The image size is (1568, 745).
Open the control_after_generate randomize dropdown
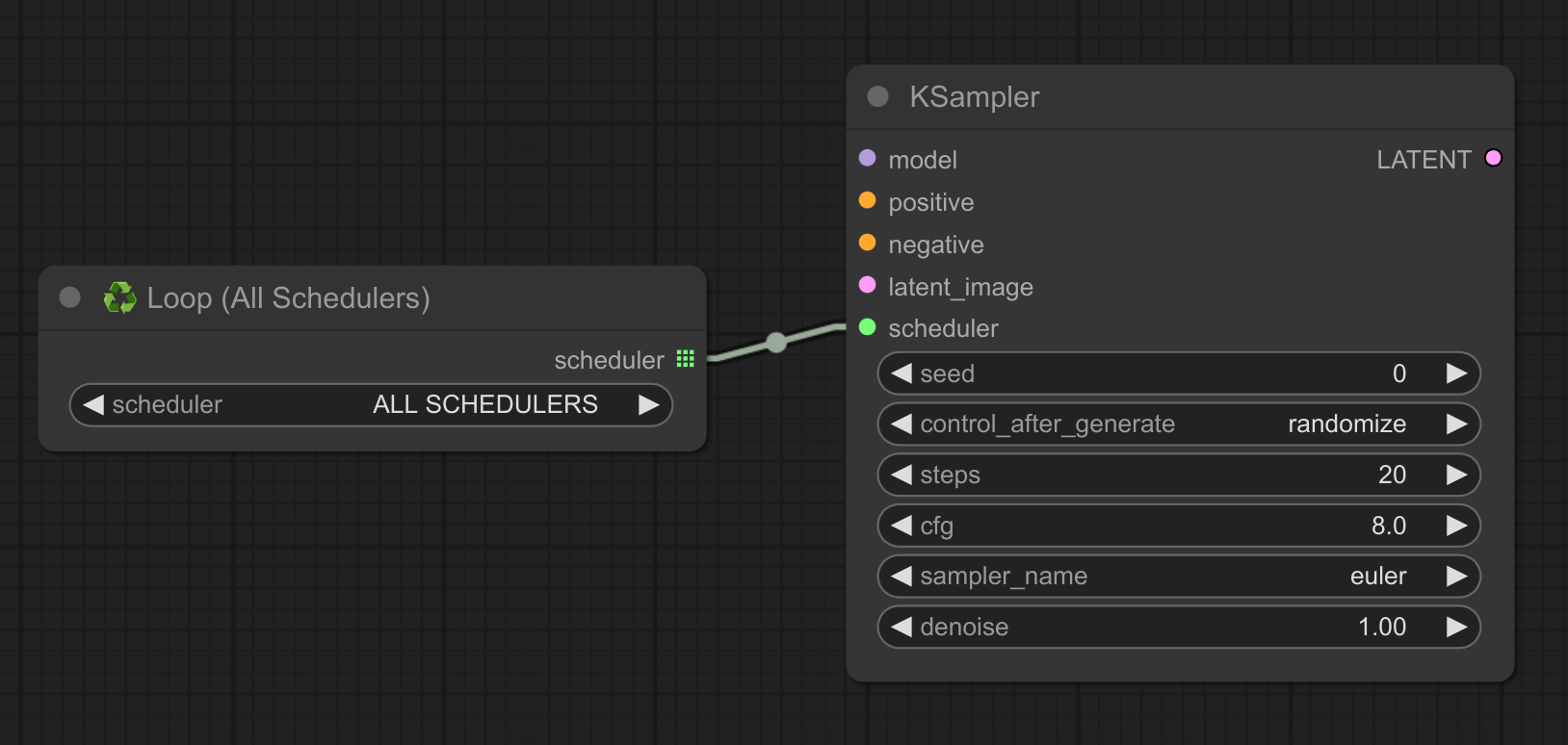(1178, 424)
